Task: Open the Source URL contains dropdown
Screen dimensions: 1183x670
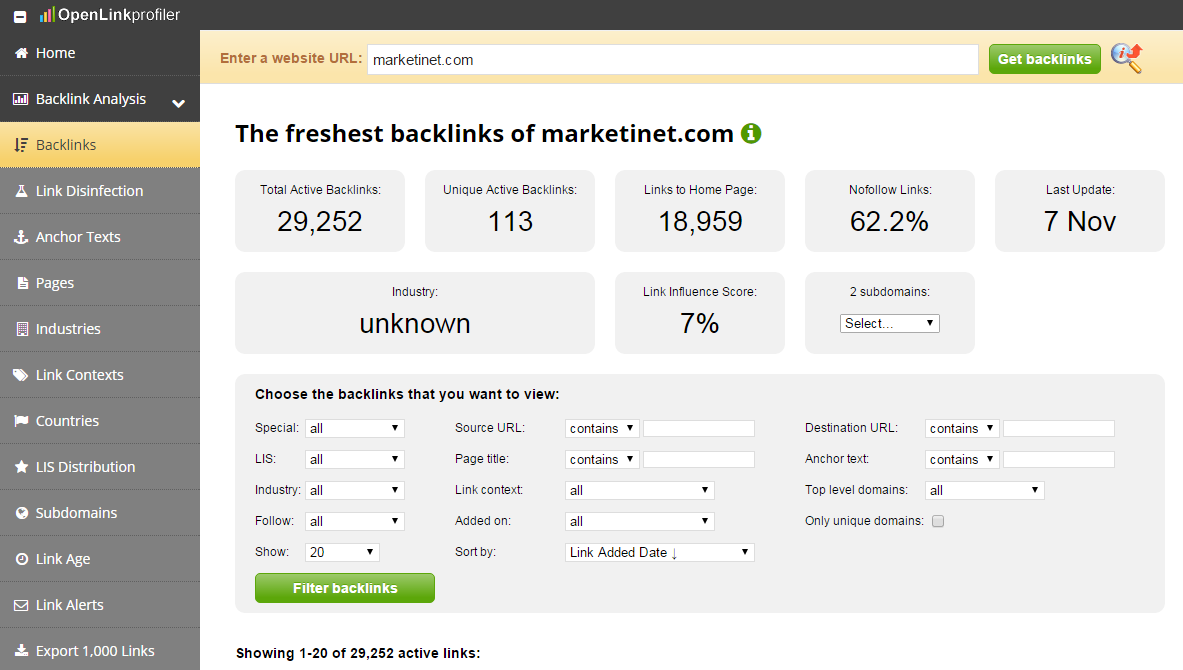Action: click(602, 429)
